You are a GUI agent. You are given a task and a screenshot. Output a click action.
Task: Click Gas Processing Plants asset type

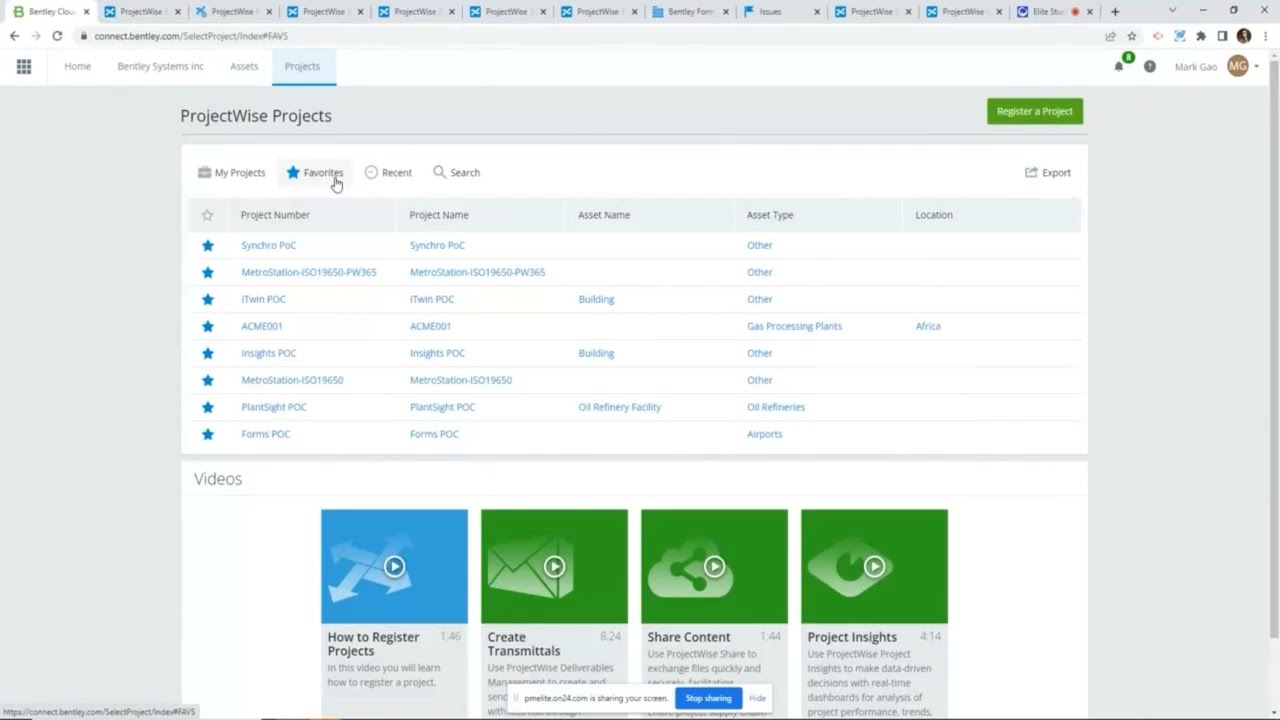click(x=794, y=326)
